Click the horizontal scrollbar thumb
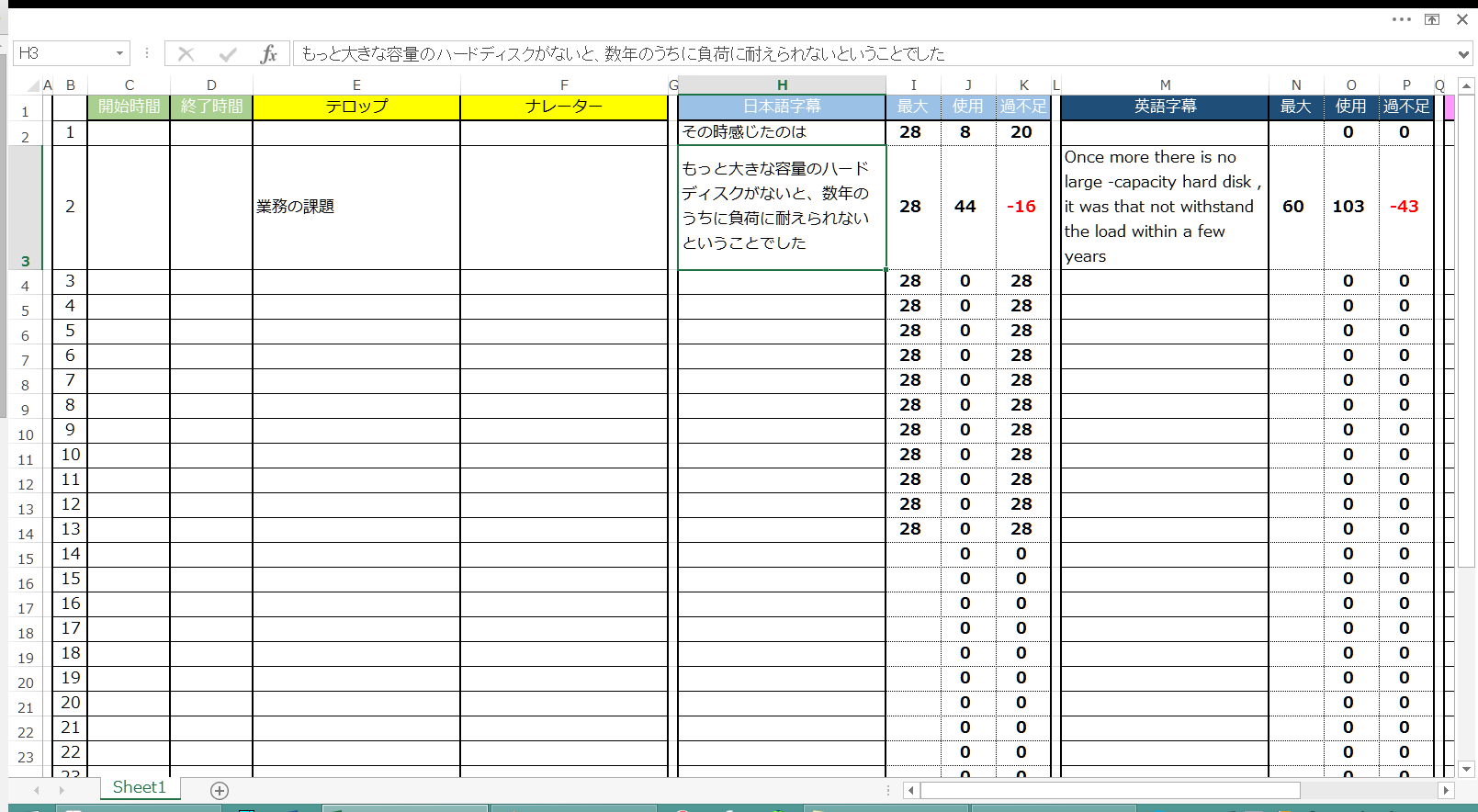This screenshot has height=812, width=1478. coord(1110,790)
